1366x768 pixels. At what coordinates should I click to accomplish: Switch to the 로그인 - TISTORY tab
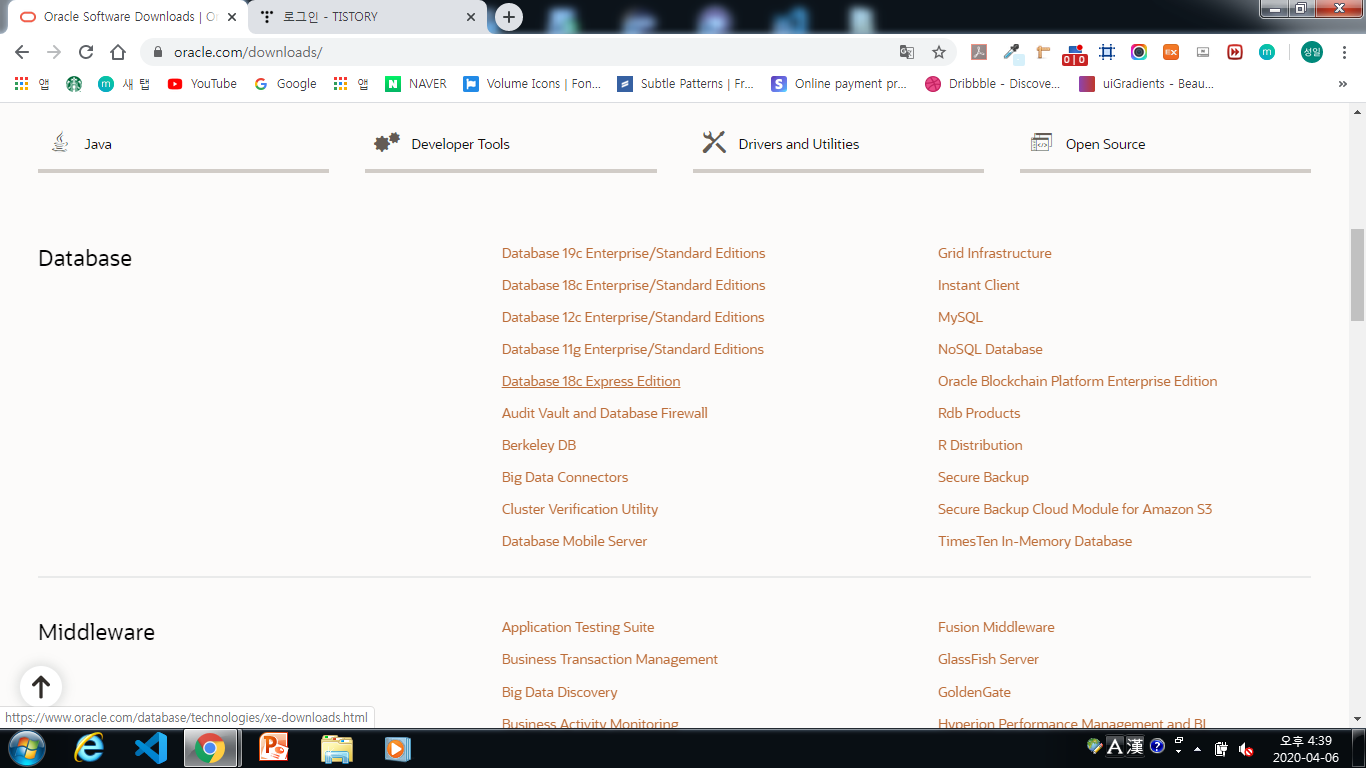tap(366, 17)
